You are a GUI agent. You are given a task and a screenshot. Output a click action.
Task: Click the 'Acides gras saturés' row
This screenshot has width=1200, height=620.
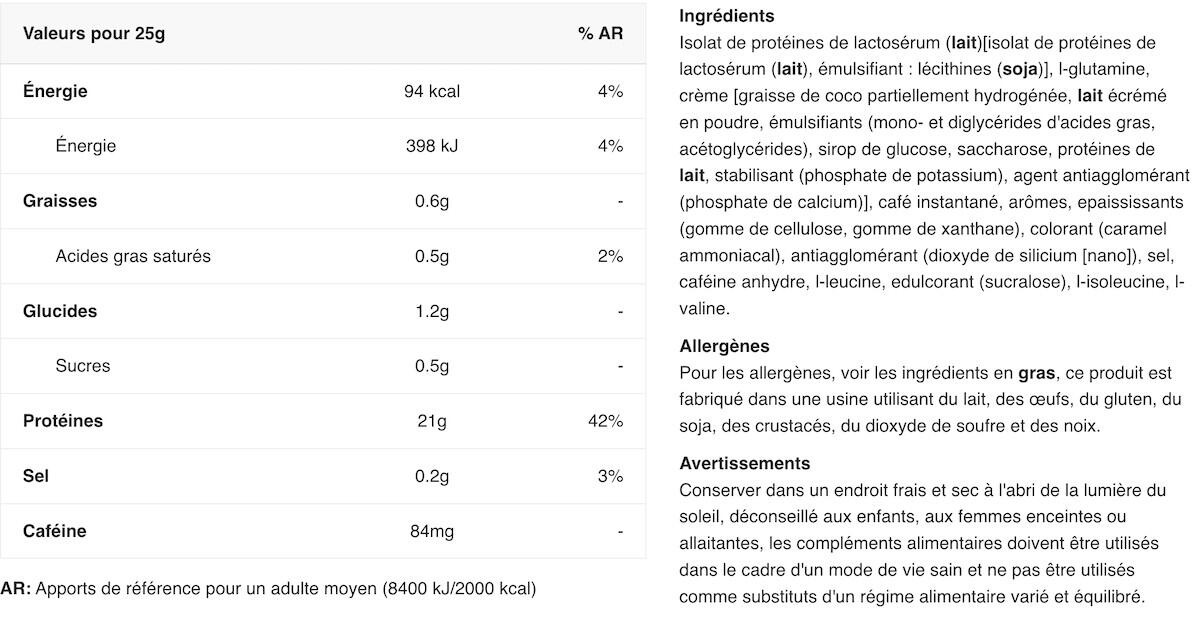[x=323, y=256]
